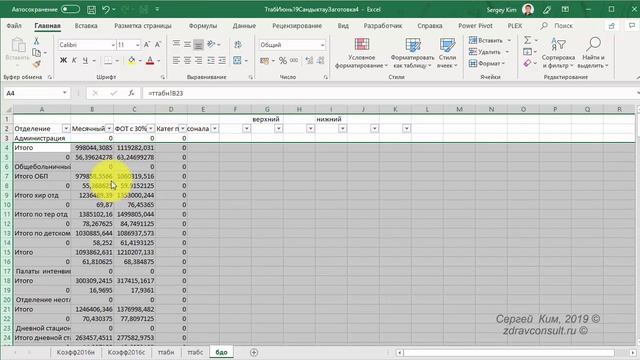This screenshot has height=360, width=640.
Task: Add a new sheet with plus
Action: click(x=254, y=352)
